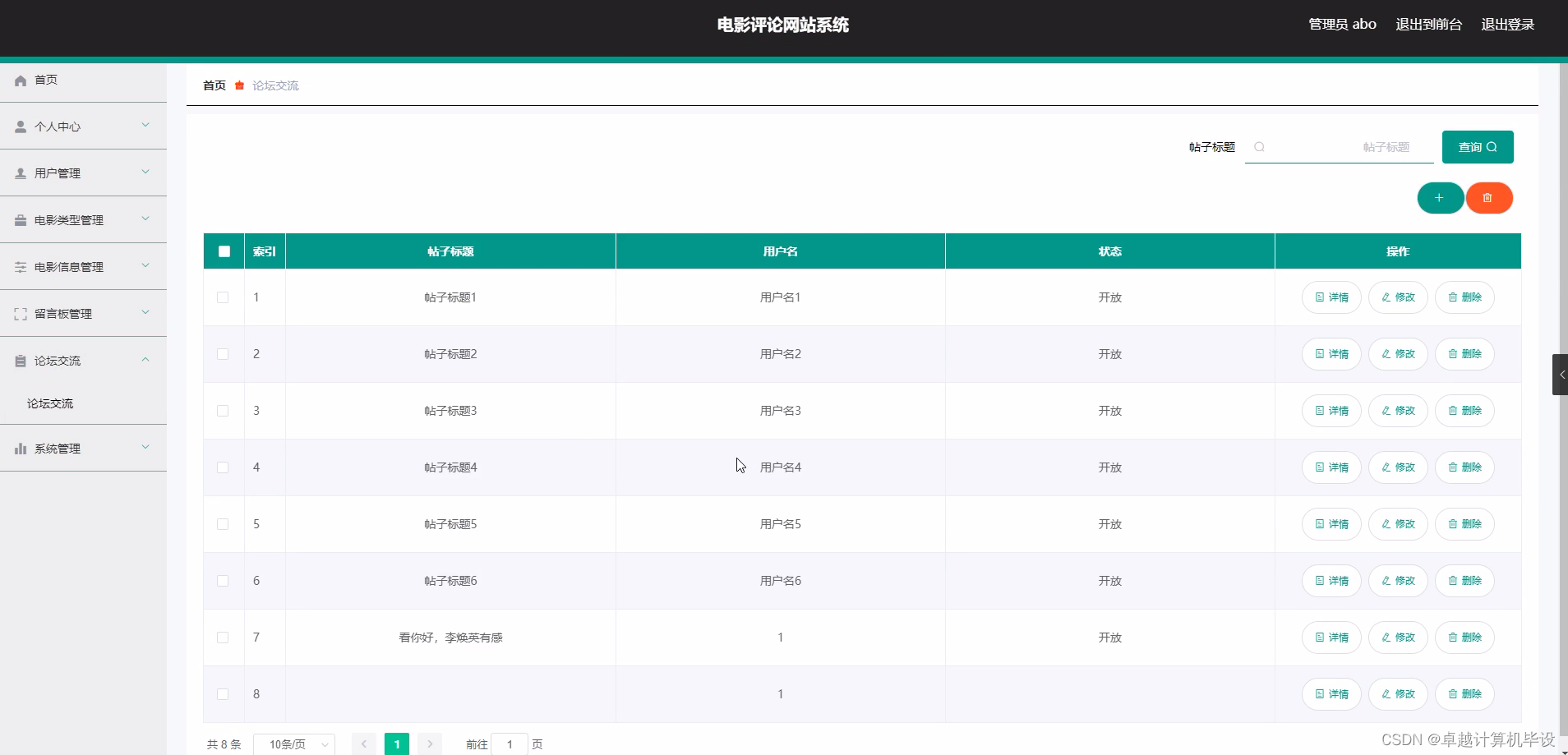This screenshot has width=1568, height=755.
Task: Toggle the select-all checkbox in table header
Action: click(224, 251)
